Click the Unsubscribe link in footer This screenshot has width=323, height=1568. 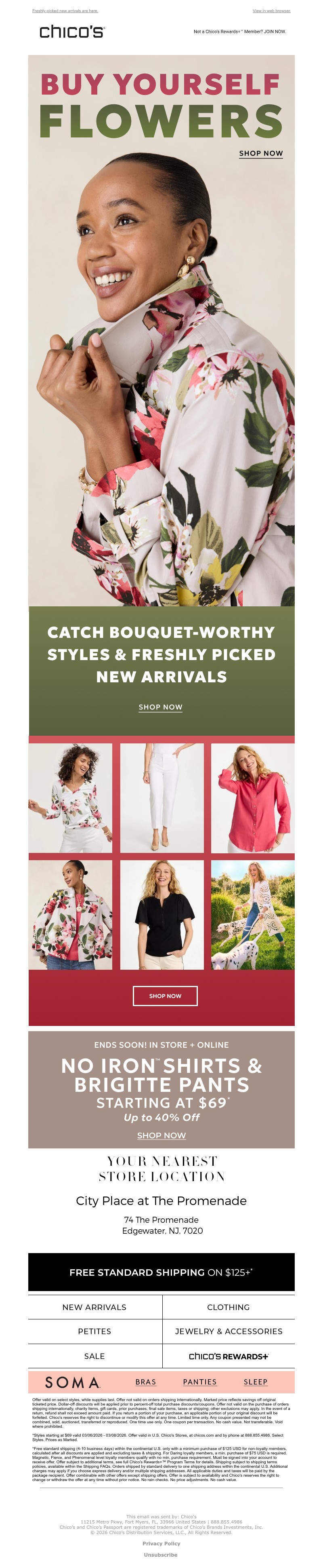click(161, 1555)
